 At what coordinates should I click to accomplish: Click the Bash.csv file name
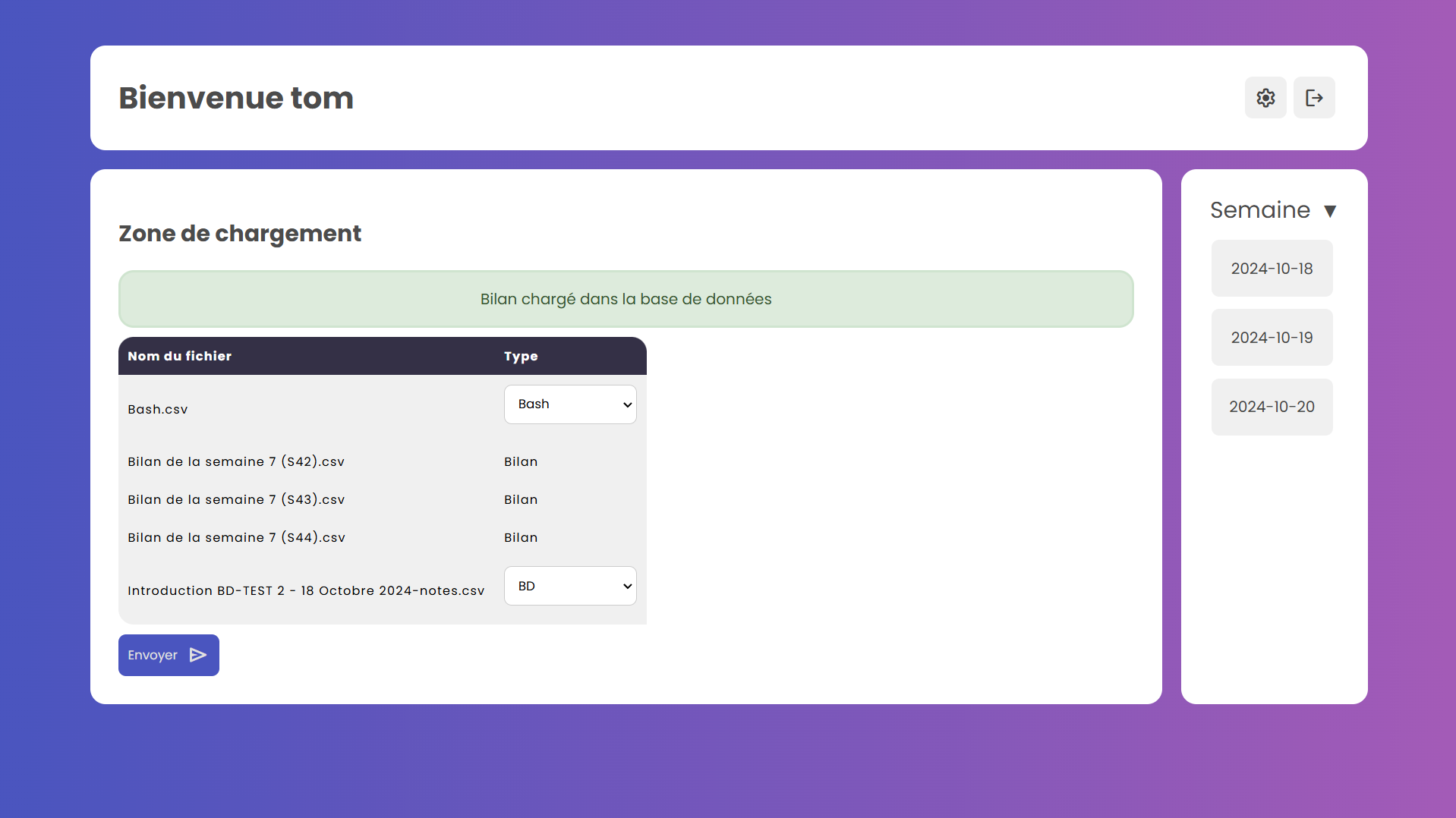(158, 410)
